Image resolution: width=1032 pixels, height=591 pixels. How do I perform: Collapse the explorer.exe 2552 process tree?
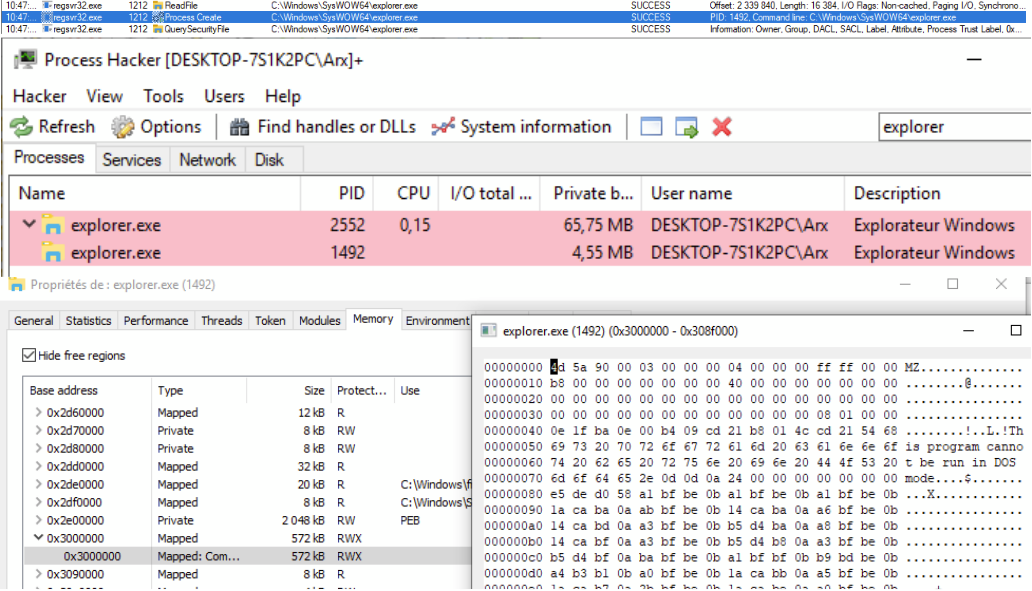tap(29, 224)
